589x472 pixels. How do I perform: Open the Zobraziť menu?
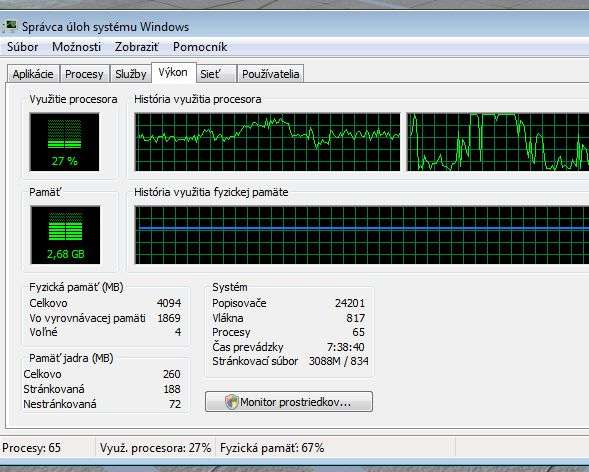pyautogui.click(x=137, y=47)
